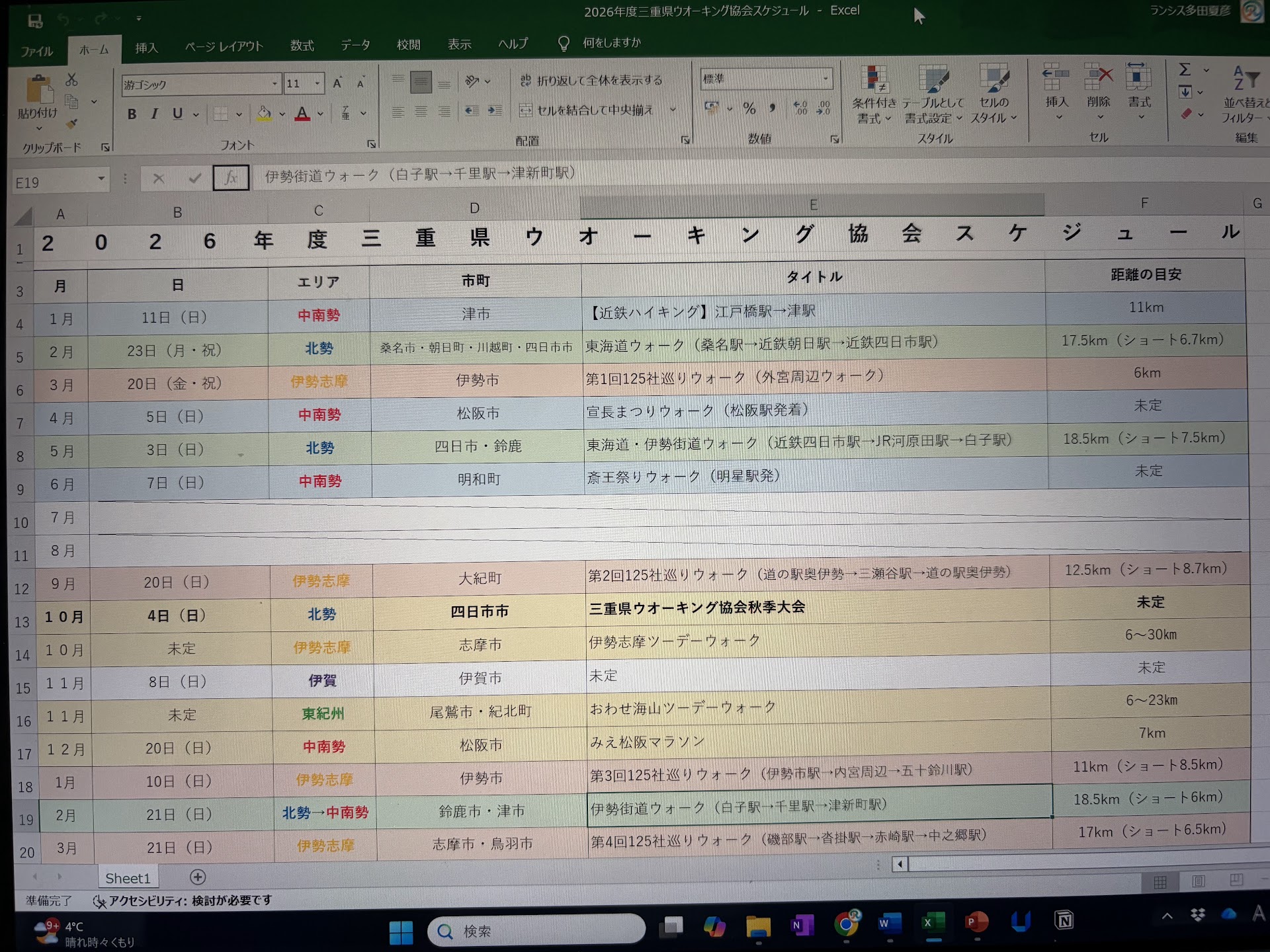This screenshot has width=1270, height=952.
Task: Toggle bold formatting
Action: (132, 114)
